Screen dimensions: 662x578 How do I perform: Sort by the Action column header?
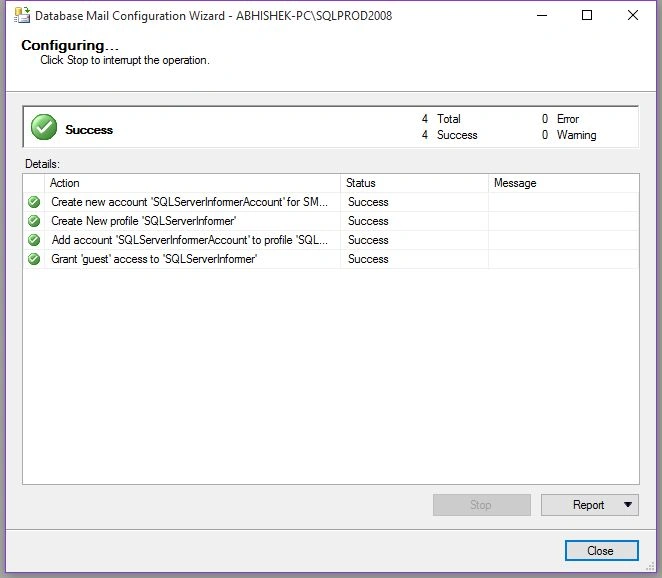192,183
